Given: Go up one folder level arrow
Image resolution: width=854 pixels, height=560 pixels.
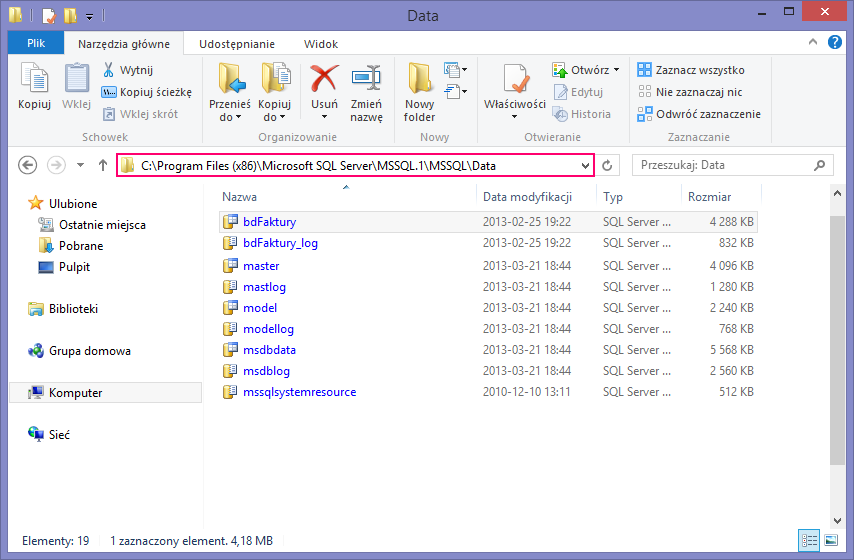Looking at the screenshot, I should click(x=102, y=166).
